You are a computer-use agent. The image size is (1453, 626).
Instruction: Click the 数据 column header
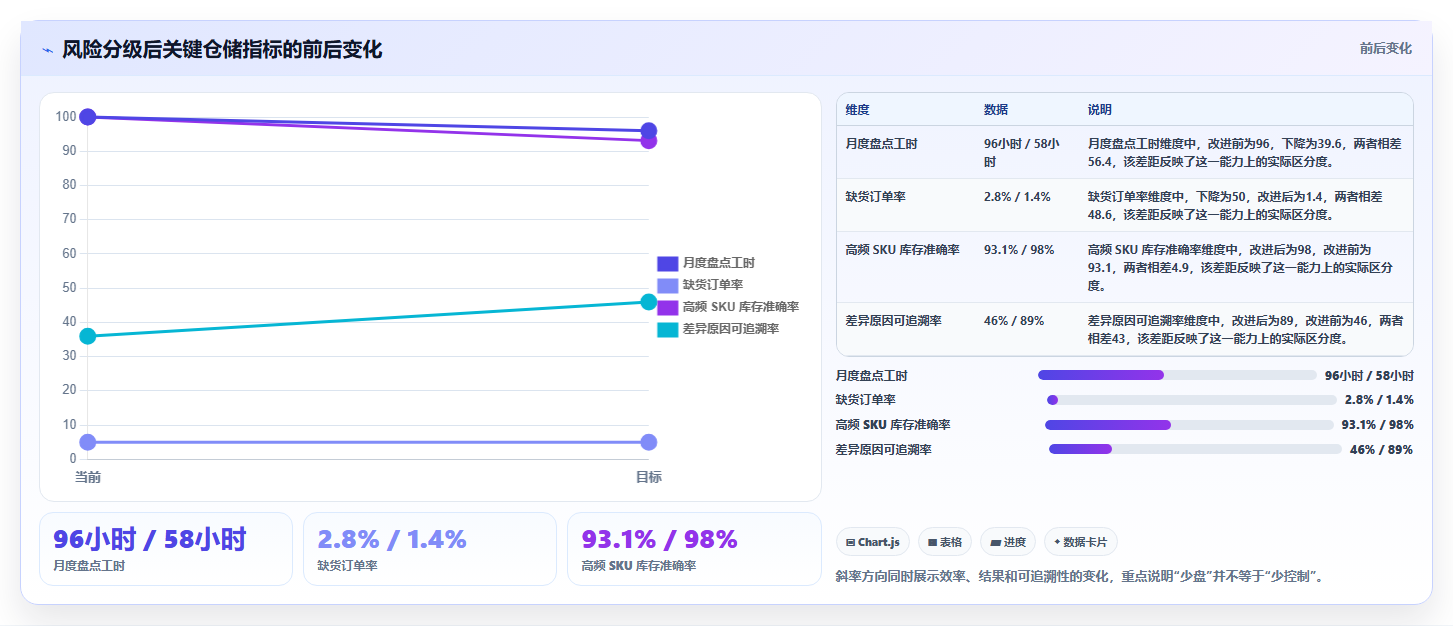(996, 110)
